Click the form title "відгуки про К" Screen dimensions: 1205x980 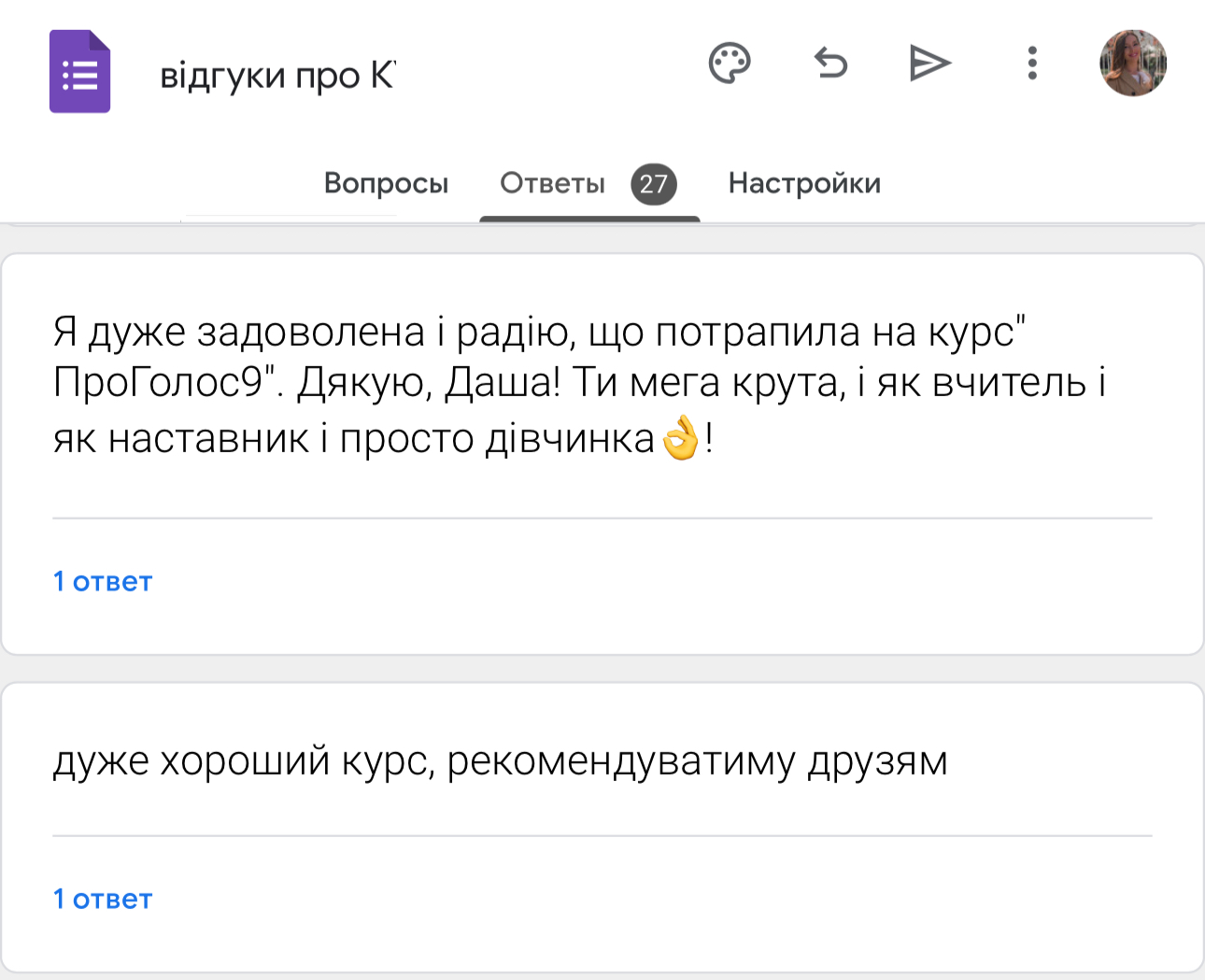pyautogui.click(x=277, y=76)
